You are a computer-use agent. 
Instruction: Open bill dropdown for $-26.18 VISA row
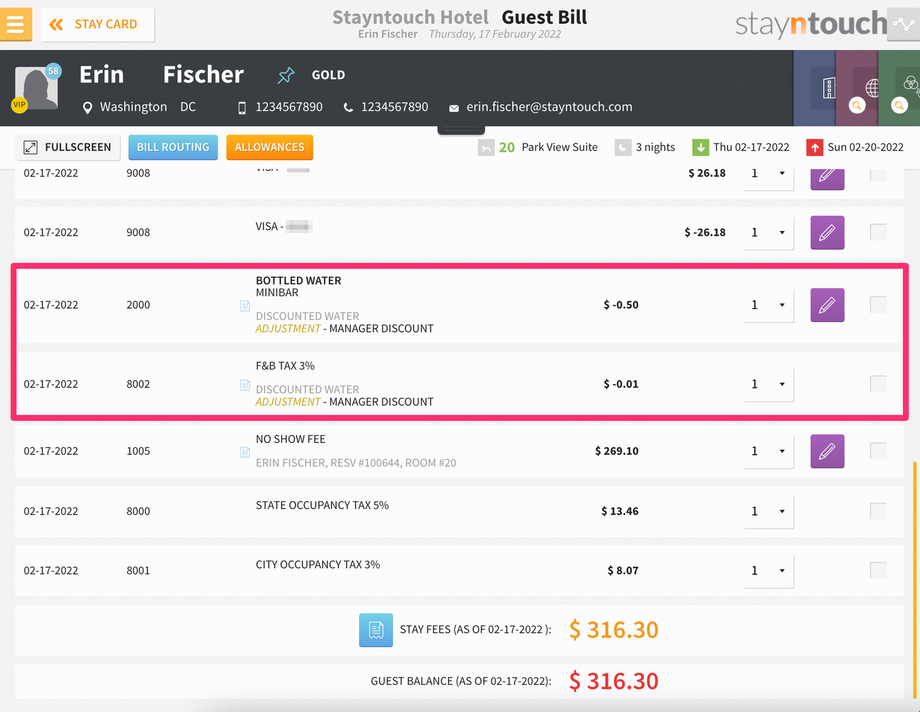point(769,233)
